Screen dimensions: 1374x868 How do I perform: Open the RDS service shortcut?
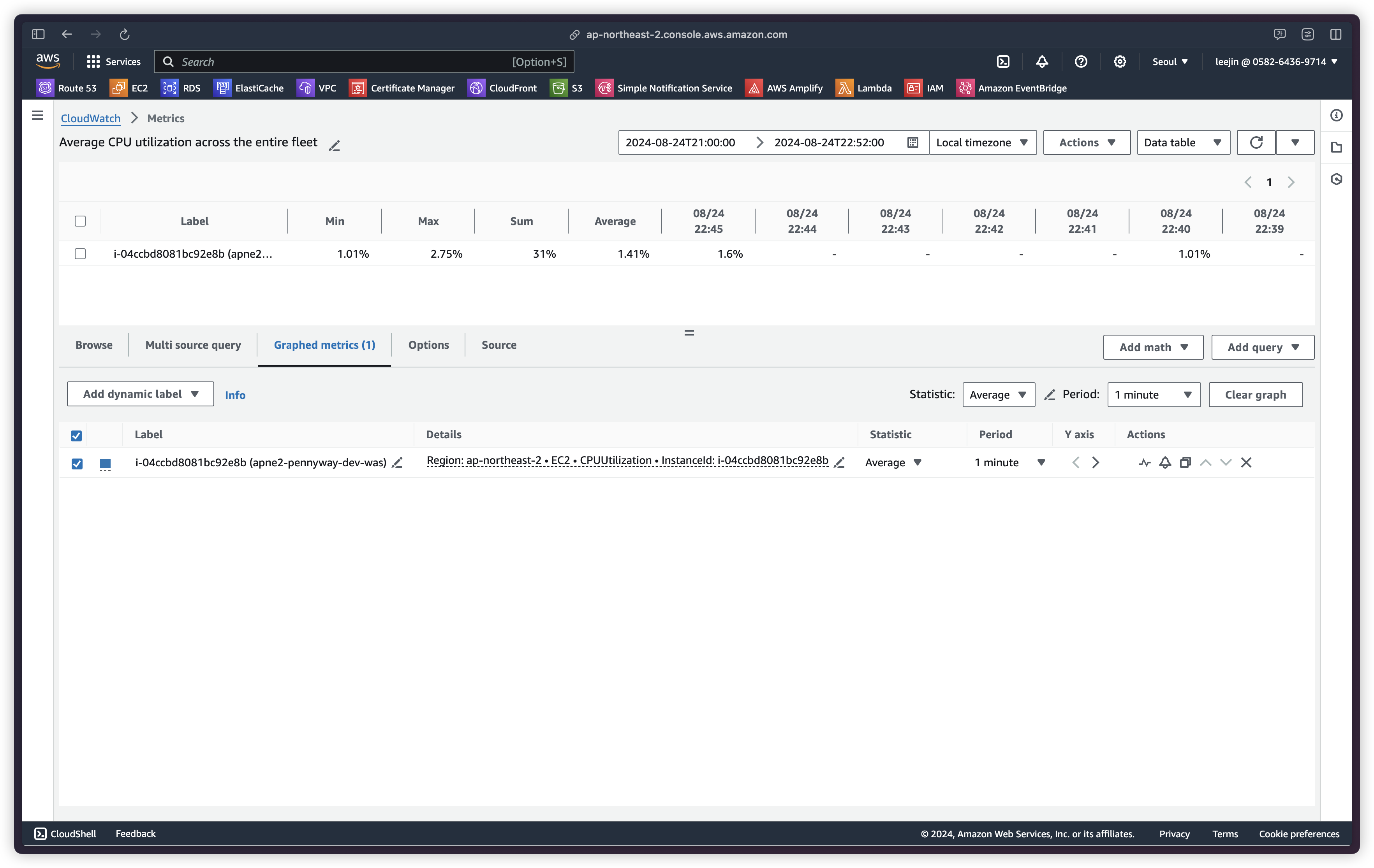[181, 88]
